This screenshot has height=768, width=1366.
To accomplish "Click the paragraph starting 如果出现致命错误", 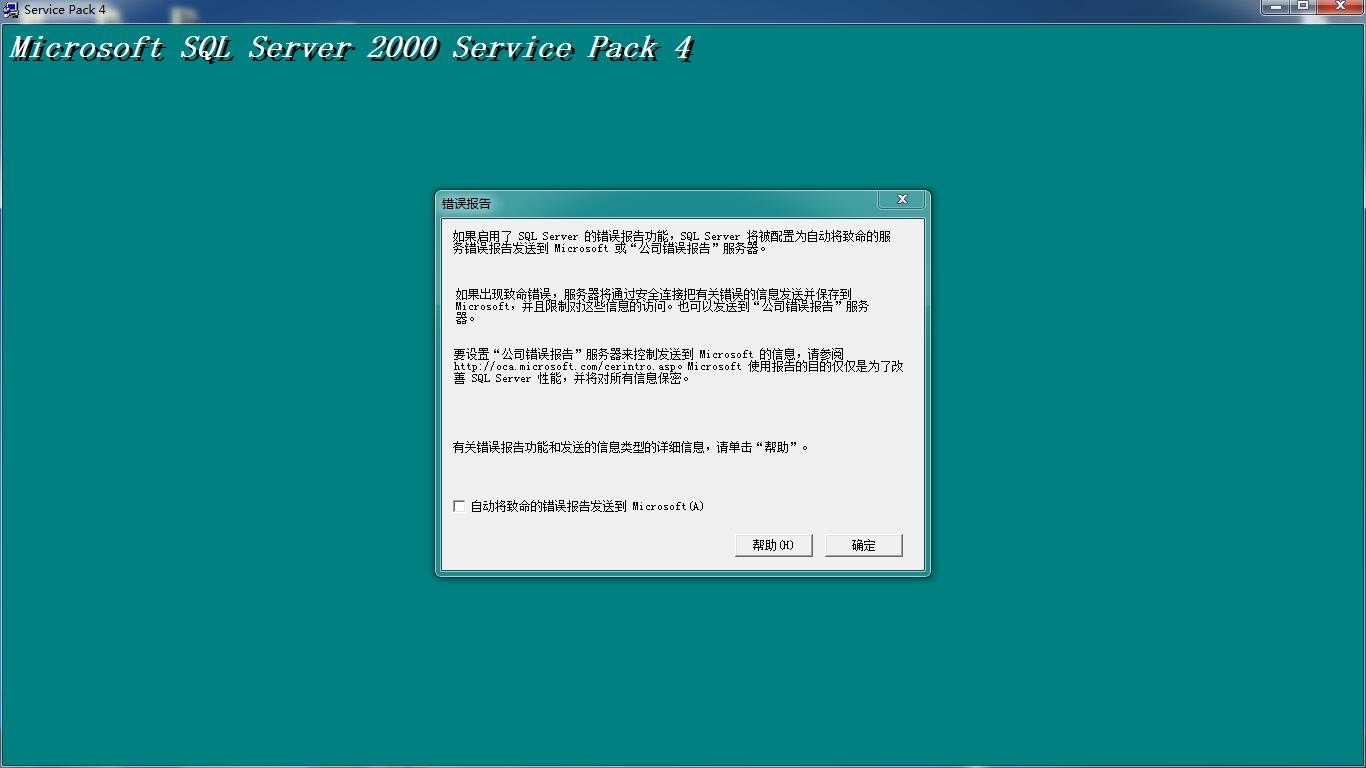I will pos(662,306).
